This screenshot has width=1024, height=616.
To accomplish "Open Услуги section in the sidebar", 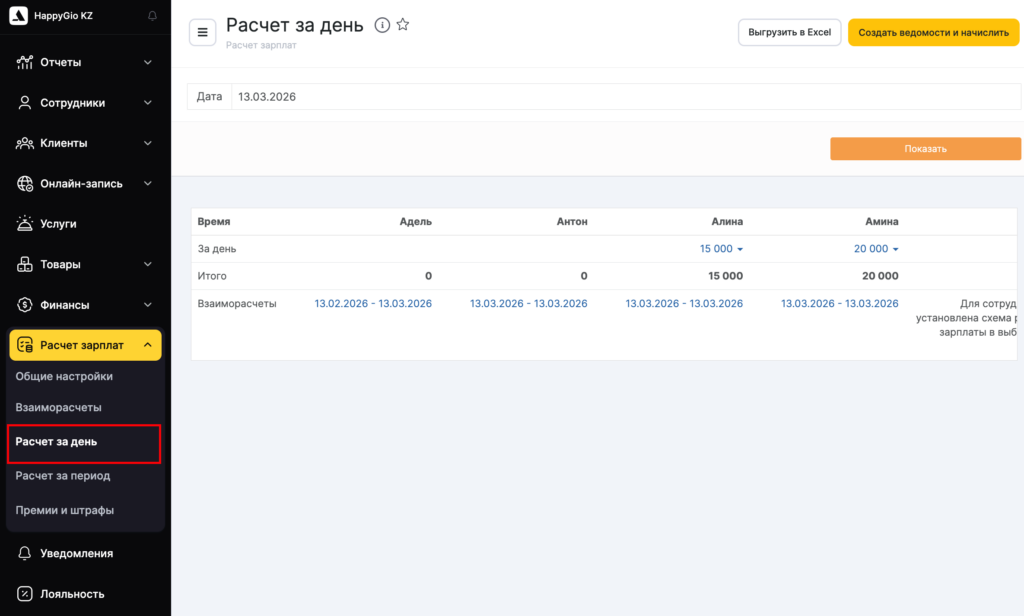I will (x=58, y=224).
